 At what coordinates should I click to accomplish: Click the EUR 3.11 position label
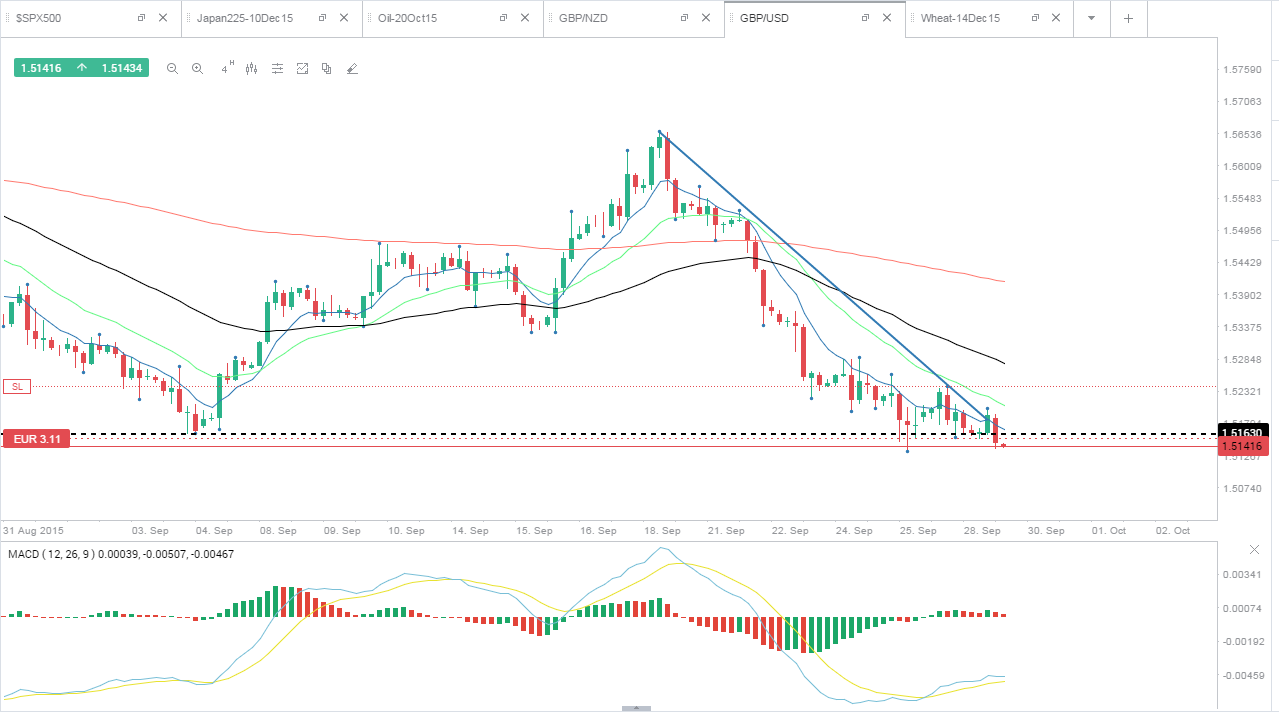pos(37,438)
